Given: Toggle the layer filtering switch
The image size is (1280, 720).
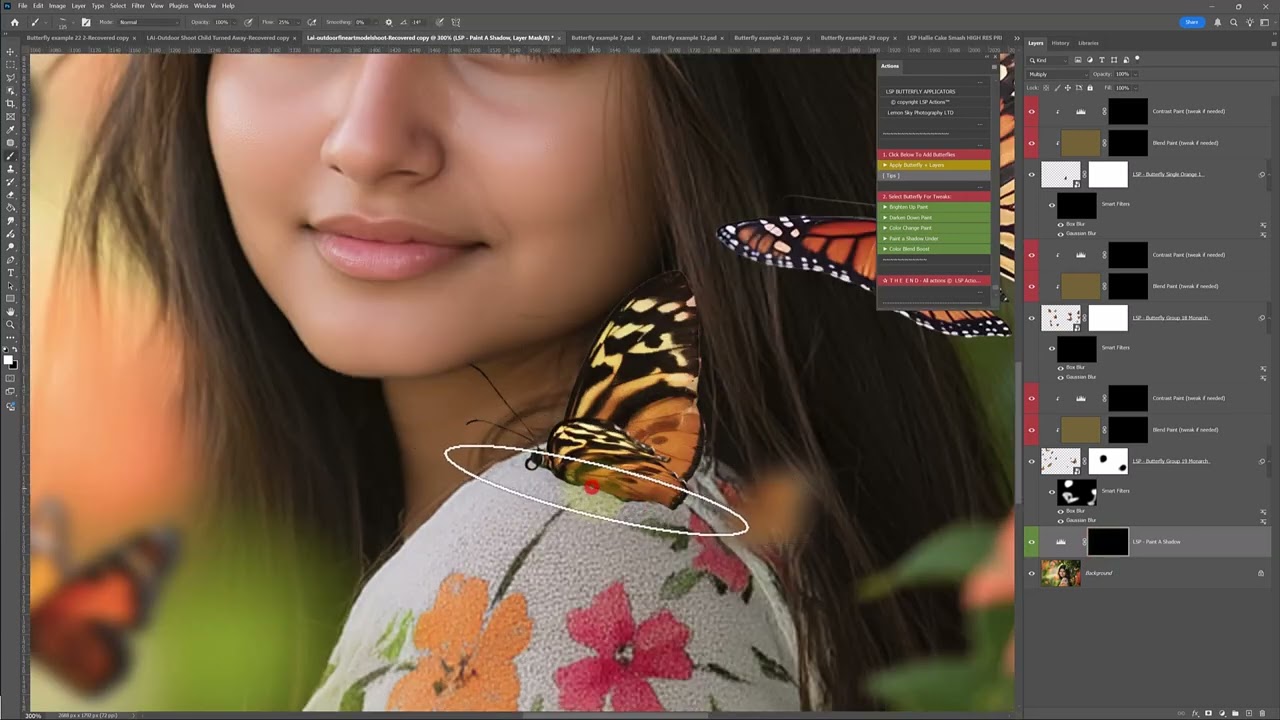Looking at the screenshot, I should point(1137,60).
